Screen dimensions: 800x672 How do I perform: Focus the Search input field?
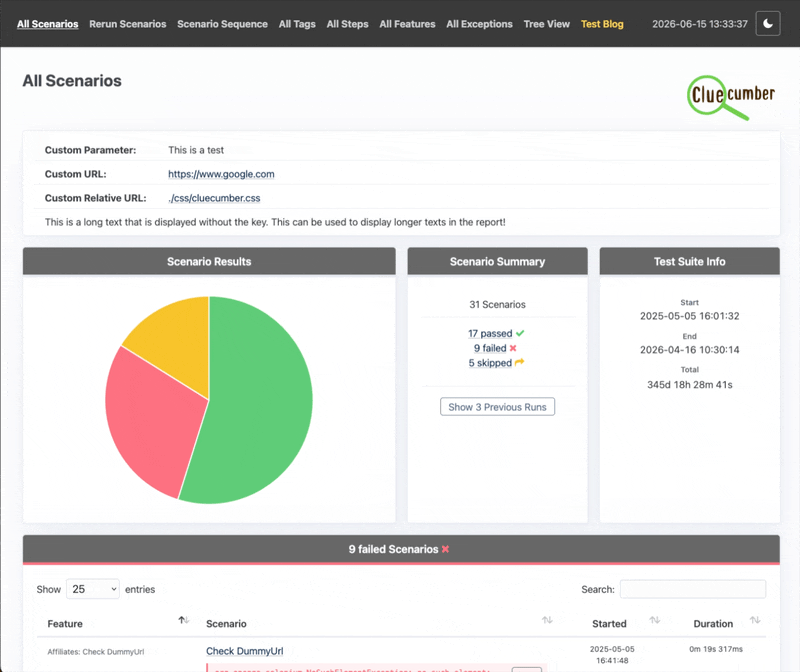[692, 589]
